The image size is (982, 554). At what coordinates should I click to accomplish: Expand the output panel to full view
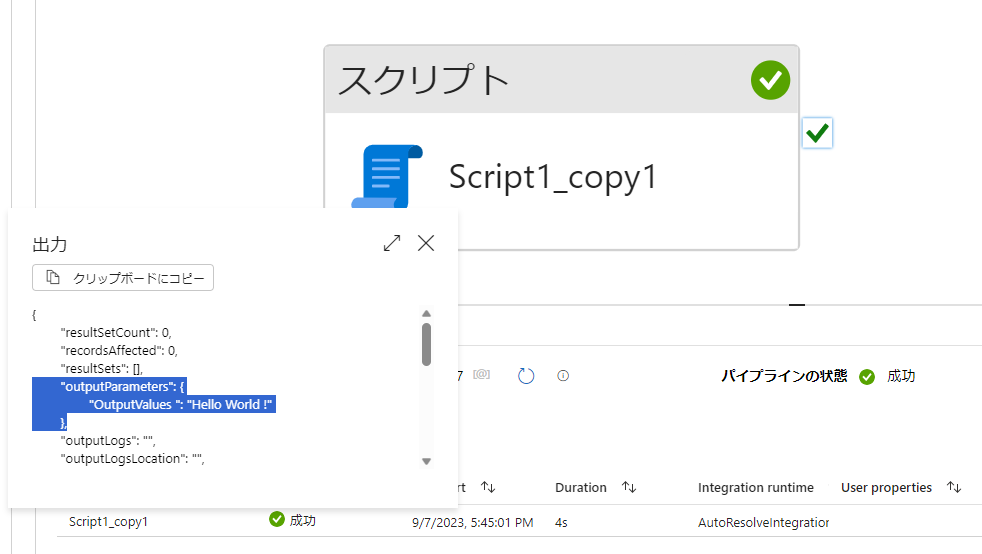click(392, 243)
